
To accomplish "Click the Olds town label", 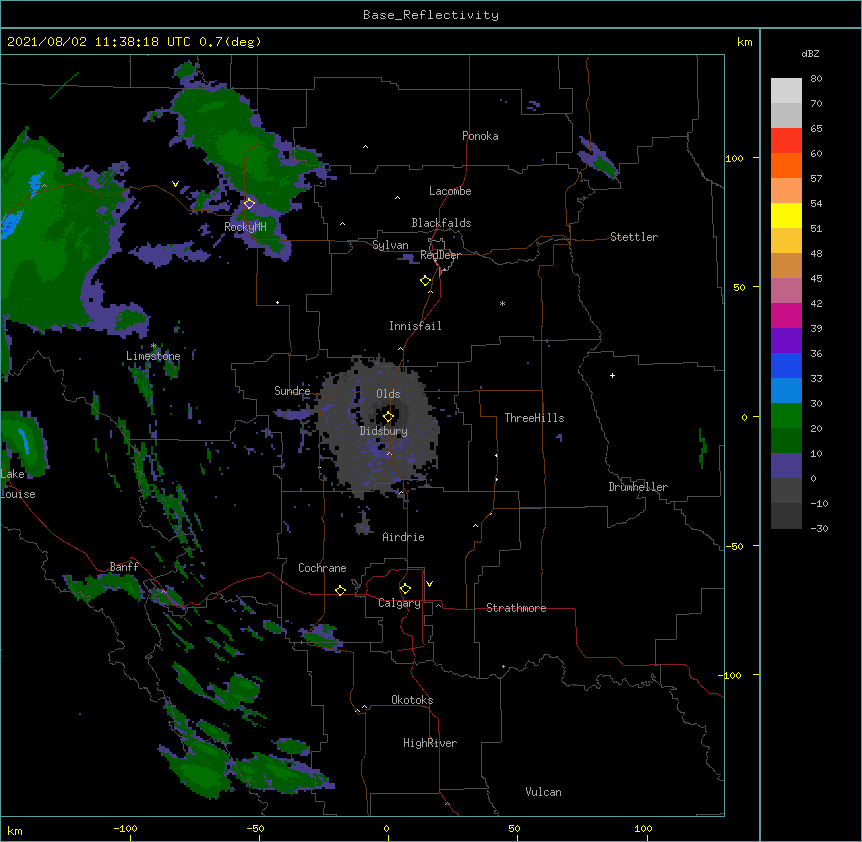I will (x=388, y=394).
